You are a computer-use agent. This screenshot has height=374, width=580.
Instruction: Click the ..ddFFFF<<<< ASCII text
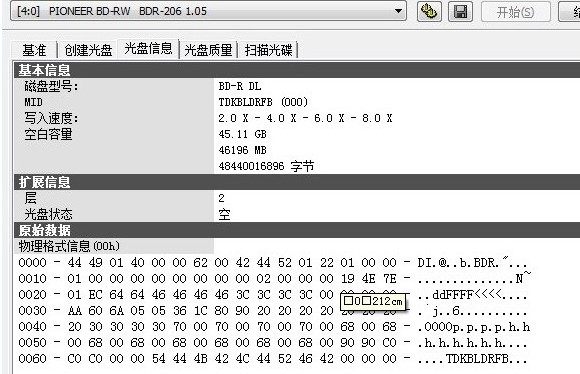click(472, 295)
